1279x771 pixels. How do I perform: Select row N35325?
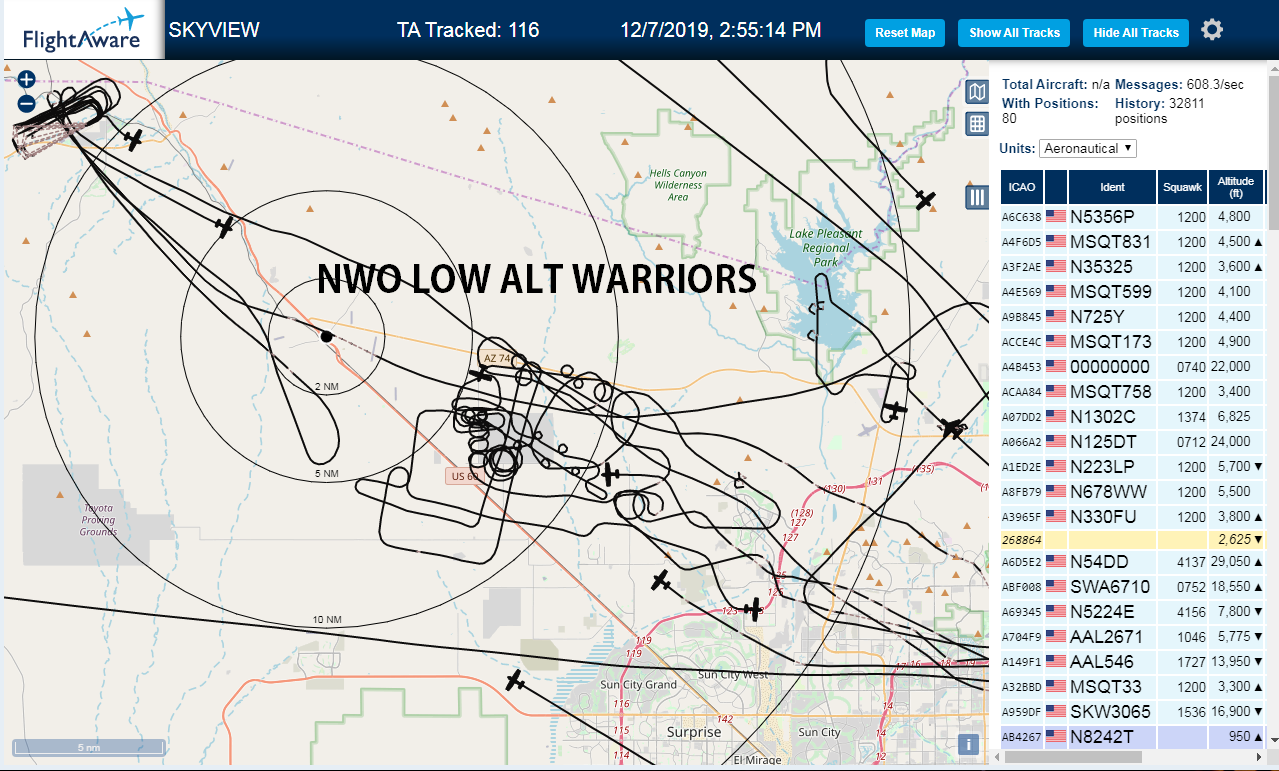pos(1134,267)
